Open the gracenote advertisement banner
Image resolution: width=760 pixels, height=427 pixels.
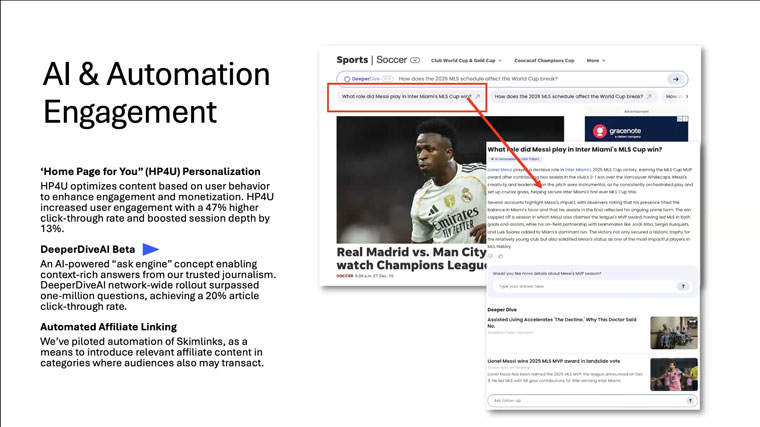point(636,129)
